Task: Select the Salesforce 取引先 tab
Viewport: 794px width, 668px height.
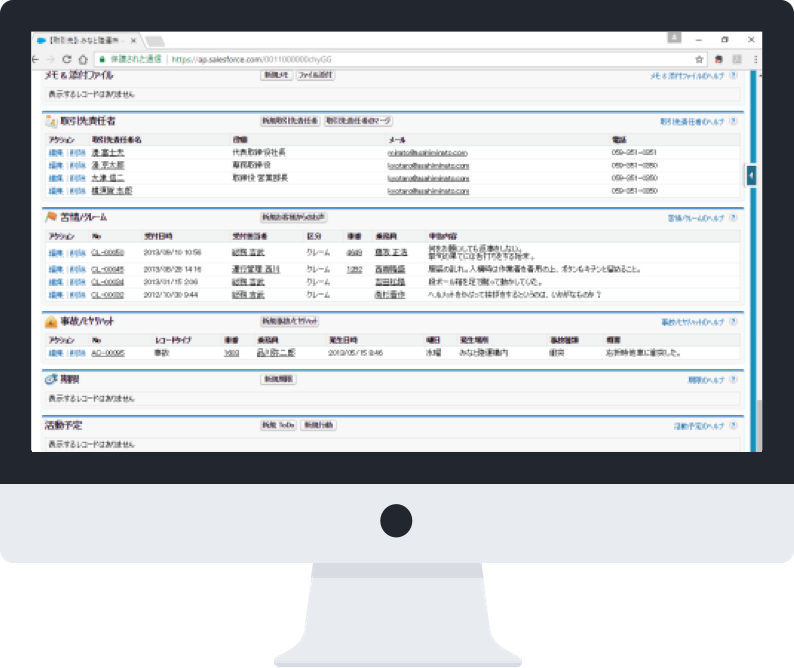Action: pos(84,40)
